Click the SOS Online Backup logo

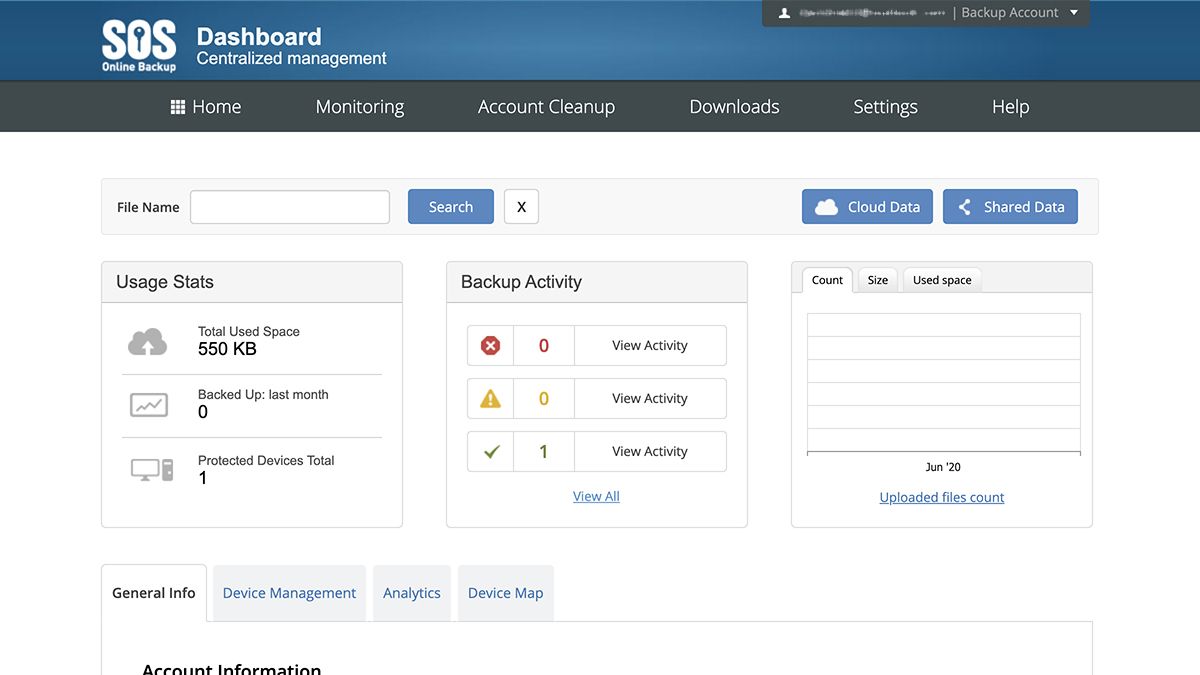(138, 43)
